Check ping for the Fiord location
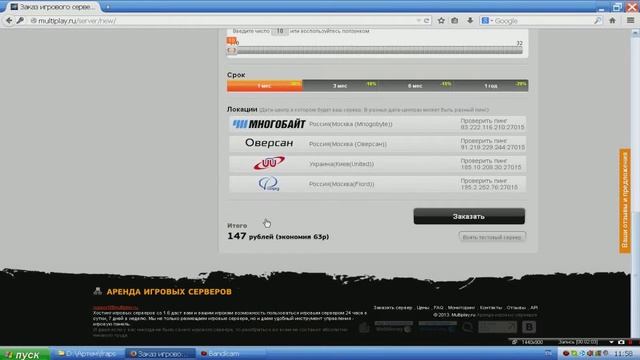640x360 pixels. point(489,184)
